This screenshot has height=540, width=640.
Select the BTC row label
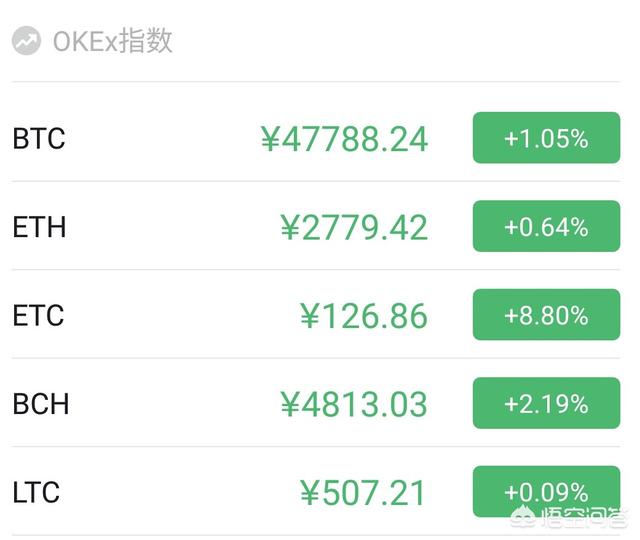point(39,138)
